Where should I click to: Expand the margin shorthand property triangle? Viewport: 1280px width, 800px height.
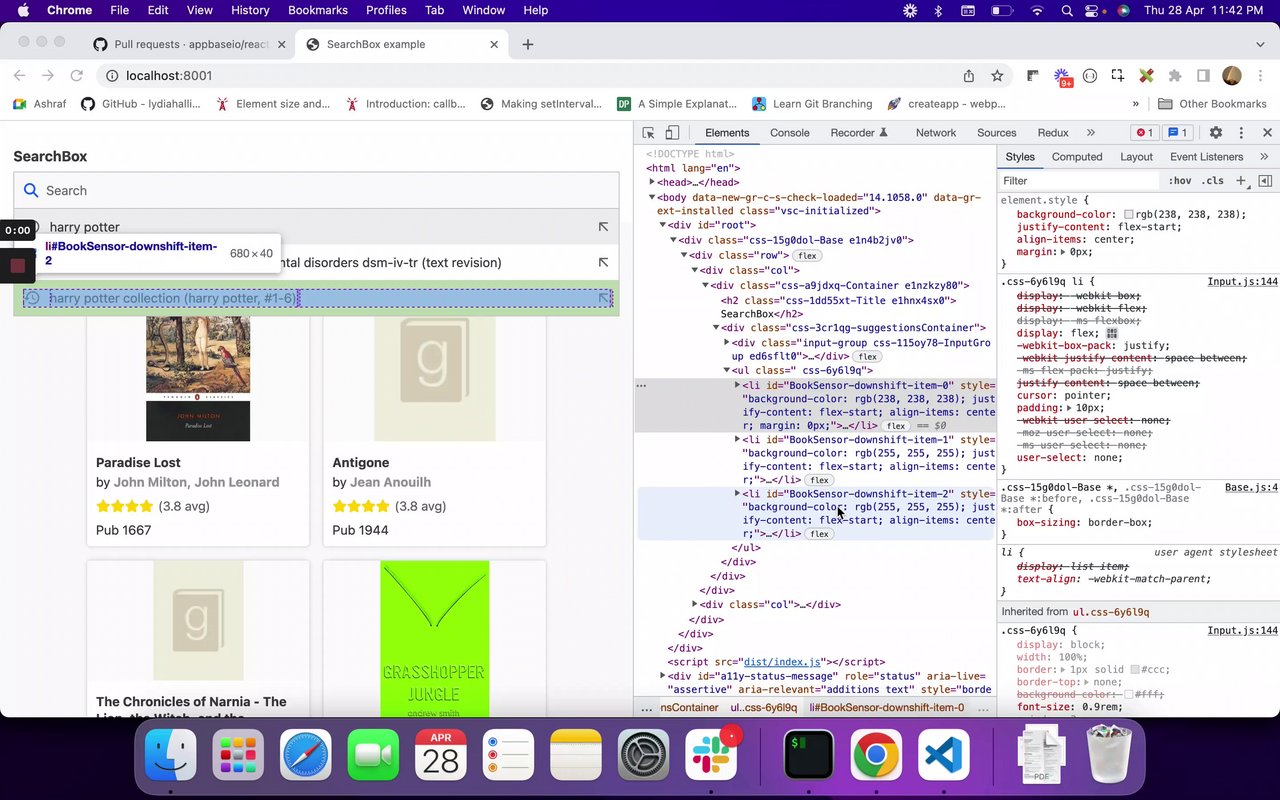coord(1062,252)
